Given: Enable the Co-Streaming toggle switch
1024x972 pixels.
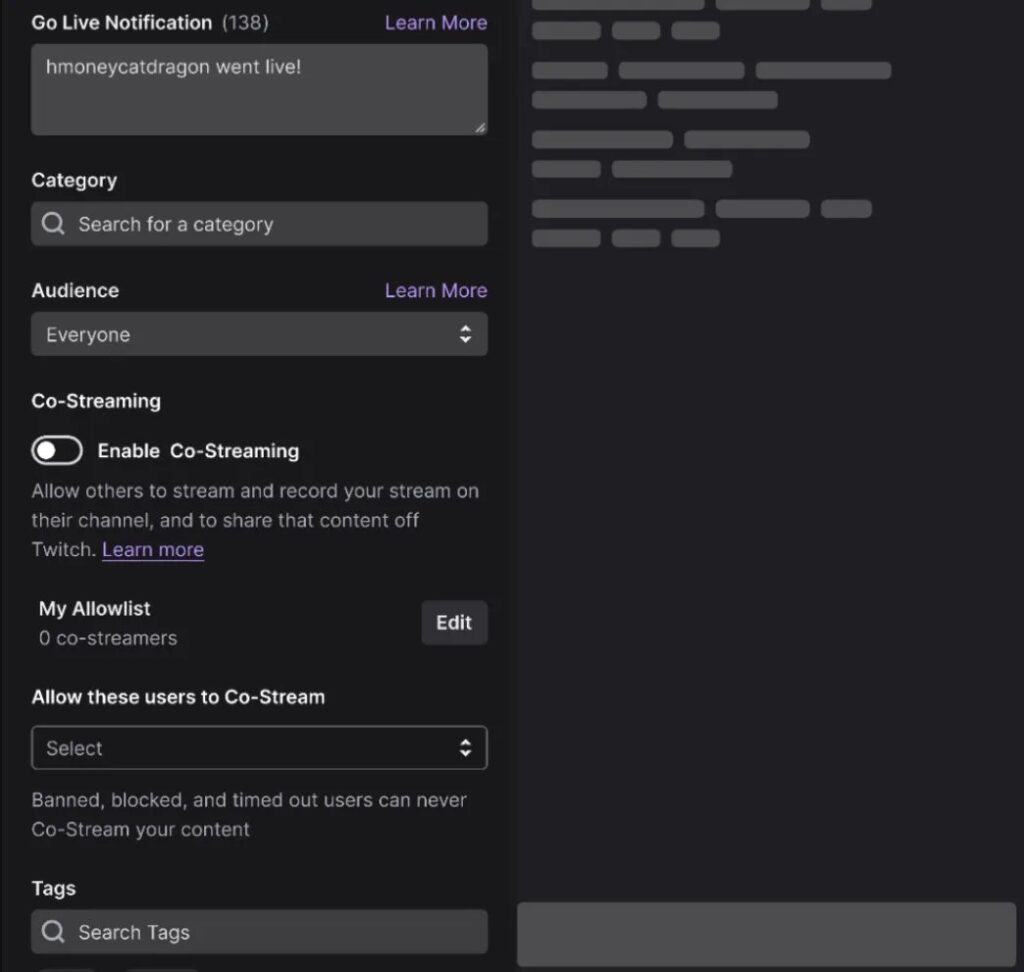Looking at the screenshot, I should coord(56,450).
